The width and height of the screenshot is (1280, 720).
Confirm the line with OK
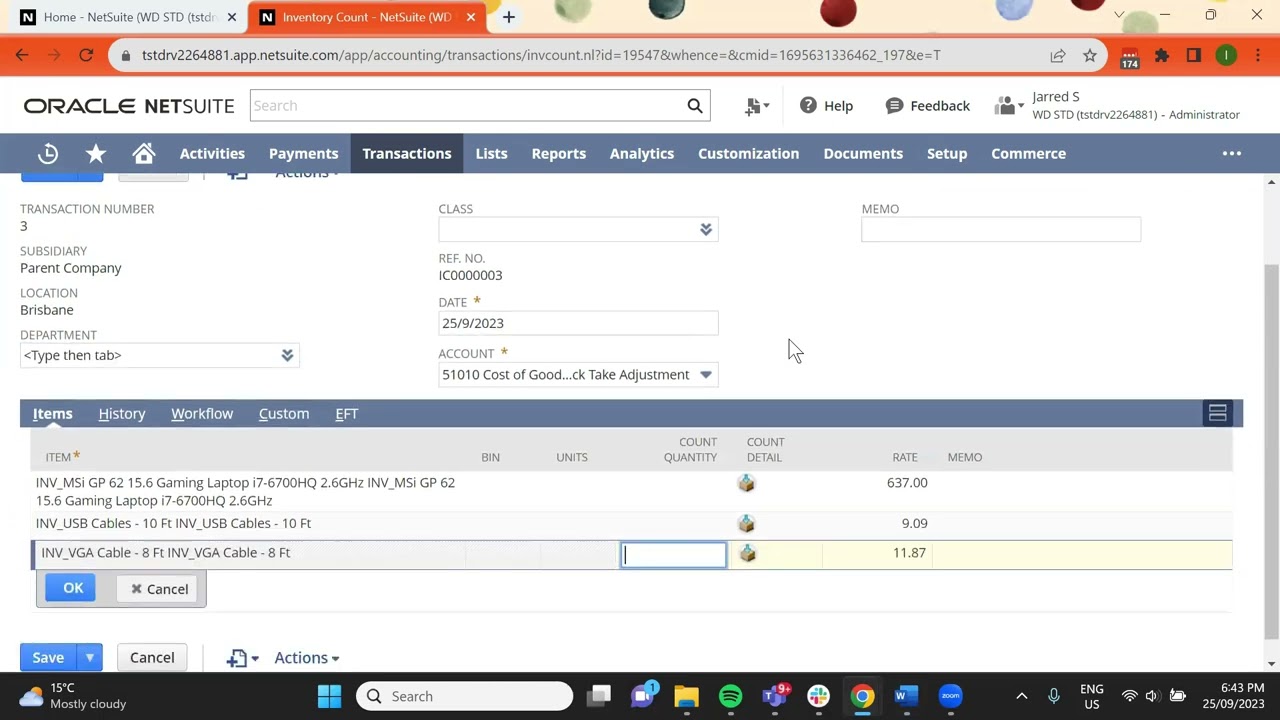(73, 588)
